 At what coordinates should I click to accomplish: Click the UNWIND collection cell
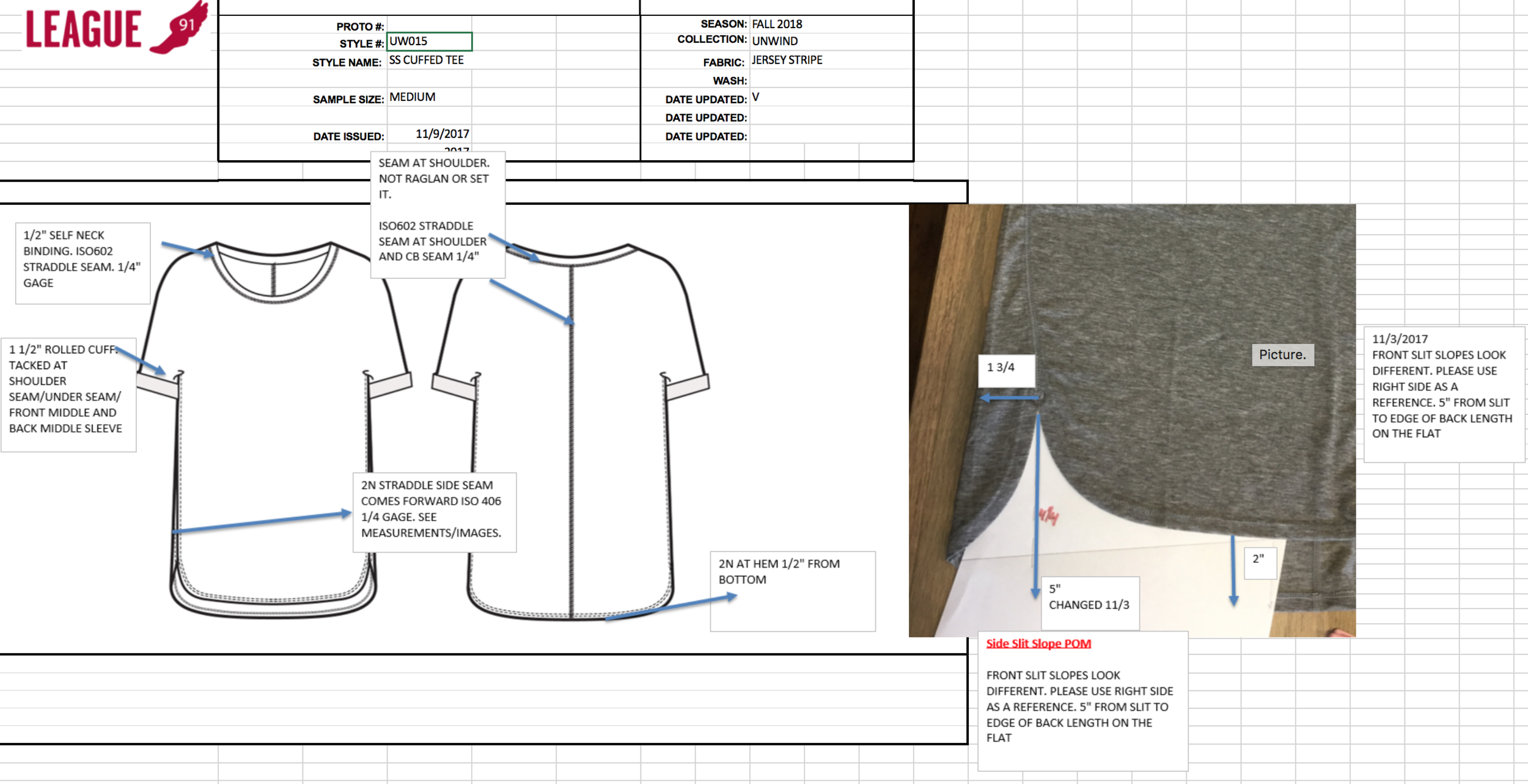(x=774, y=41)
